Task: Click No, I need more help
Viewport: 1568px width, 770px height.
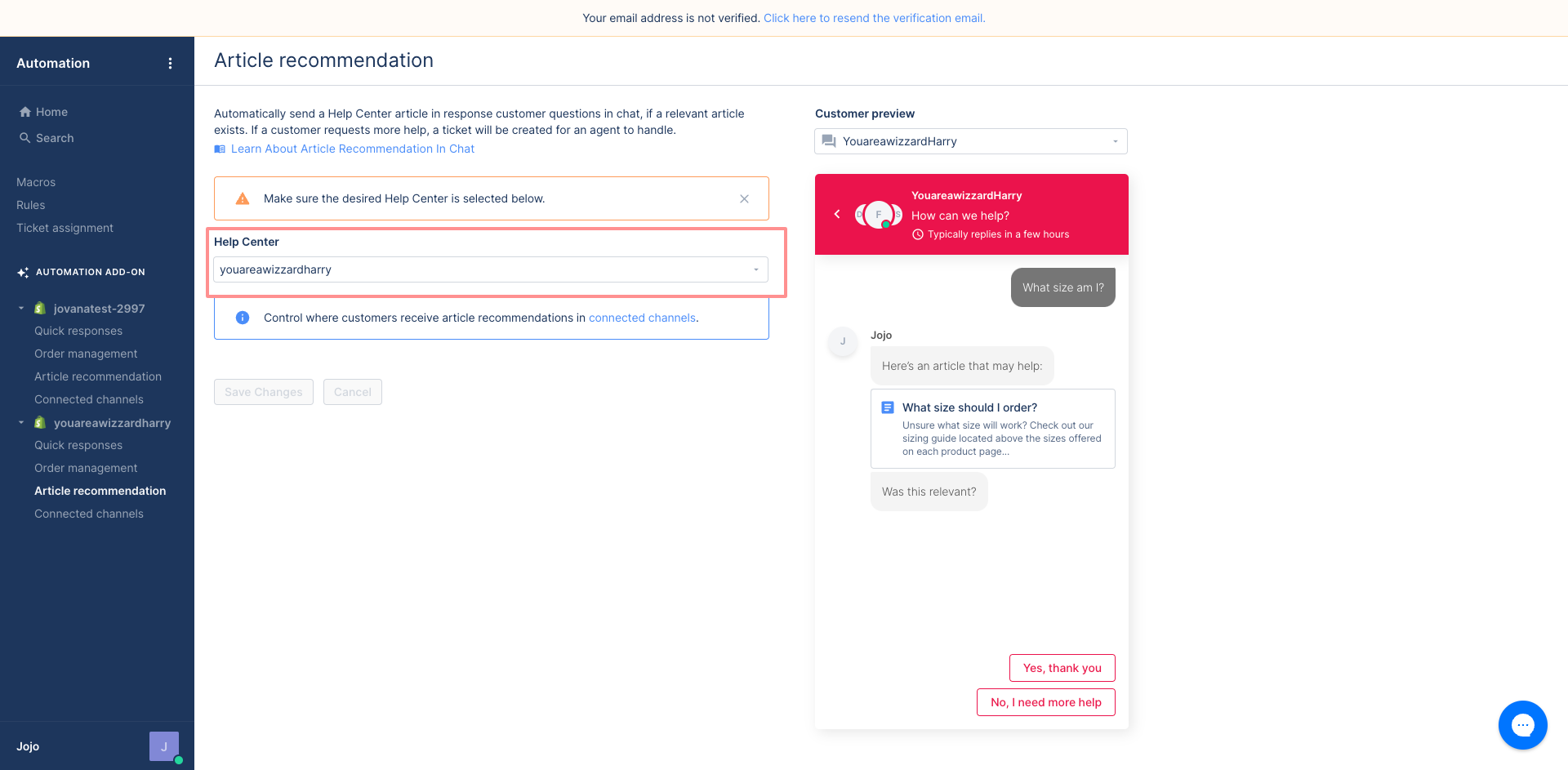Action: coord(1045,702)
